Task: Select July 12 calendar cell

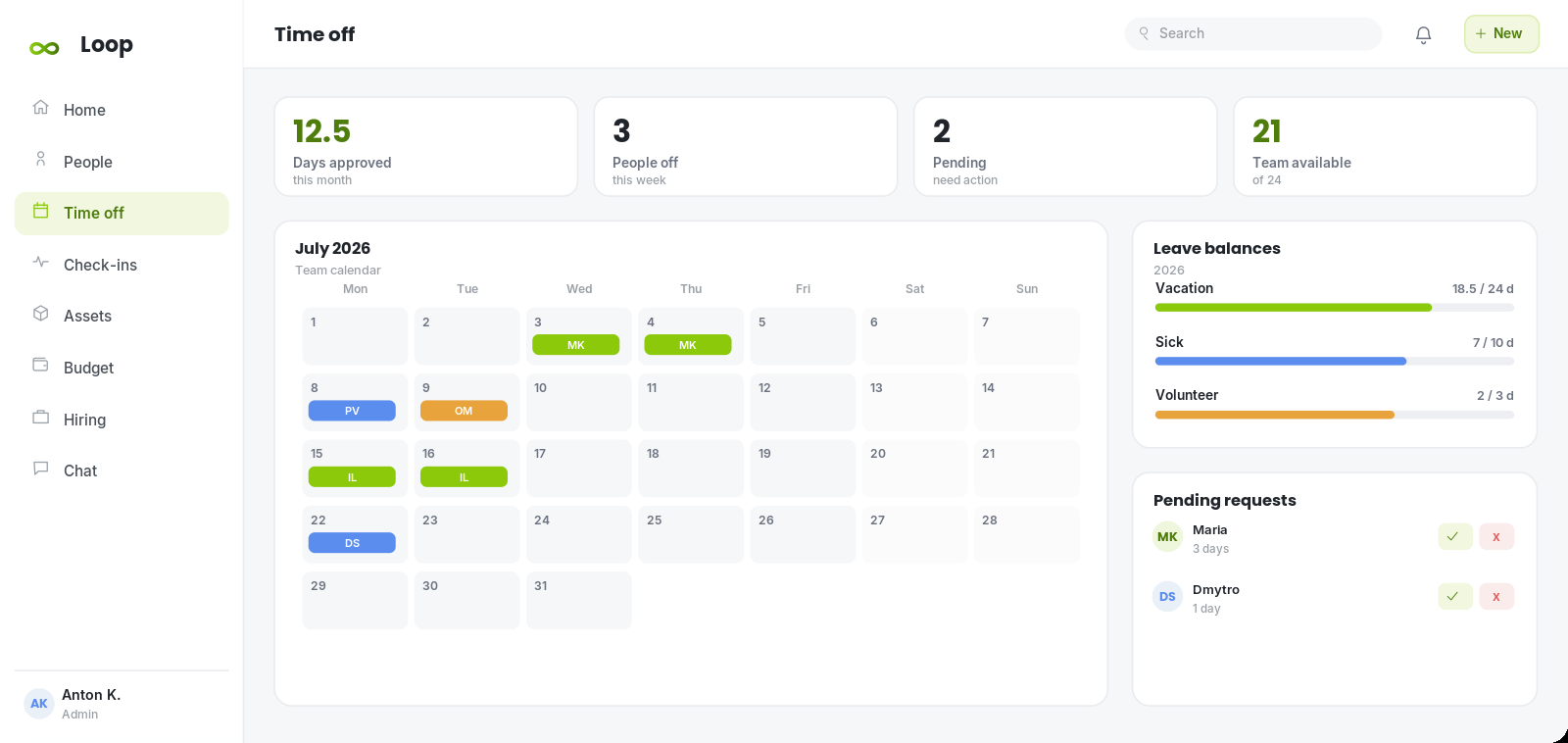Action: pos(803,402)
